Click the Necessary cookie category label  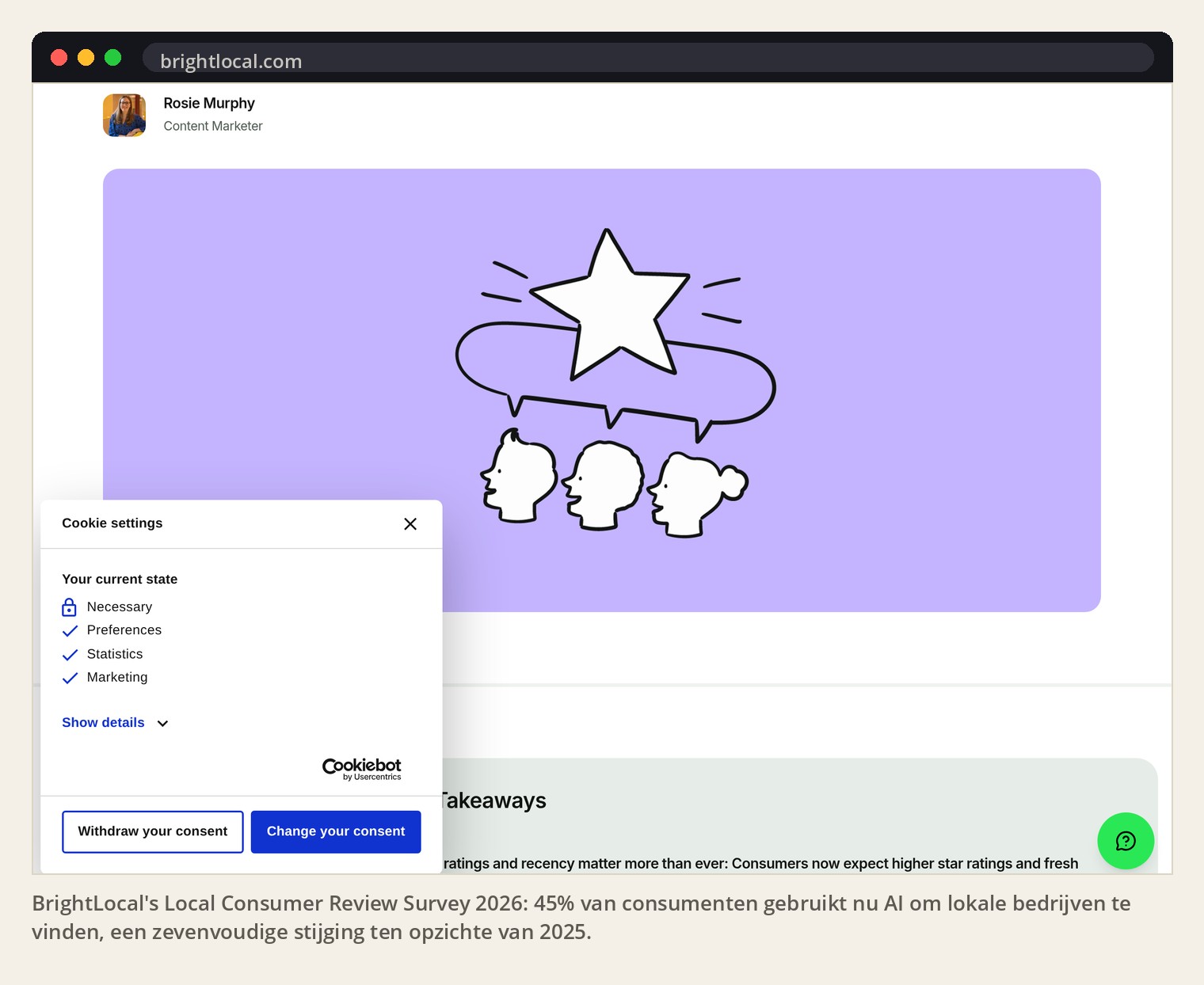click(x=120, y=607)
